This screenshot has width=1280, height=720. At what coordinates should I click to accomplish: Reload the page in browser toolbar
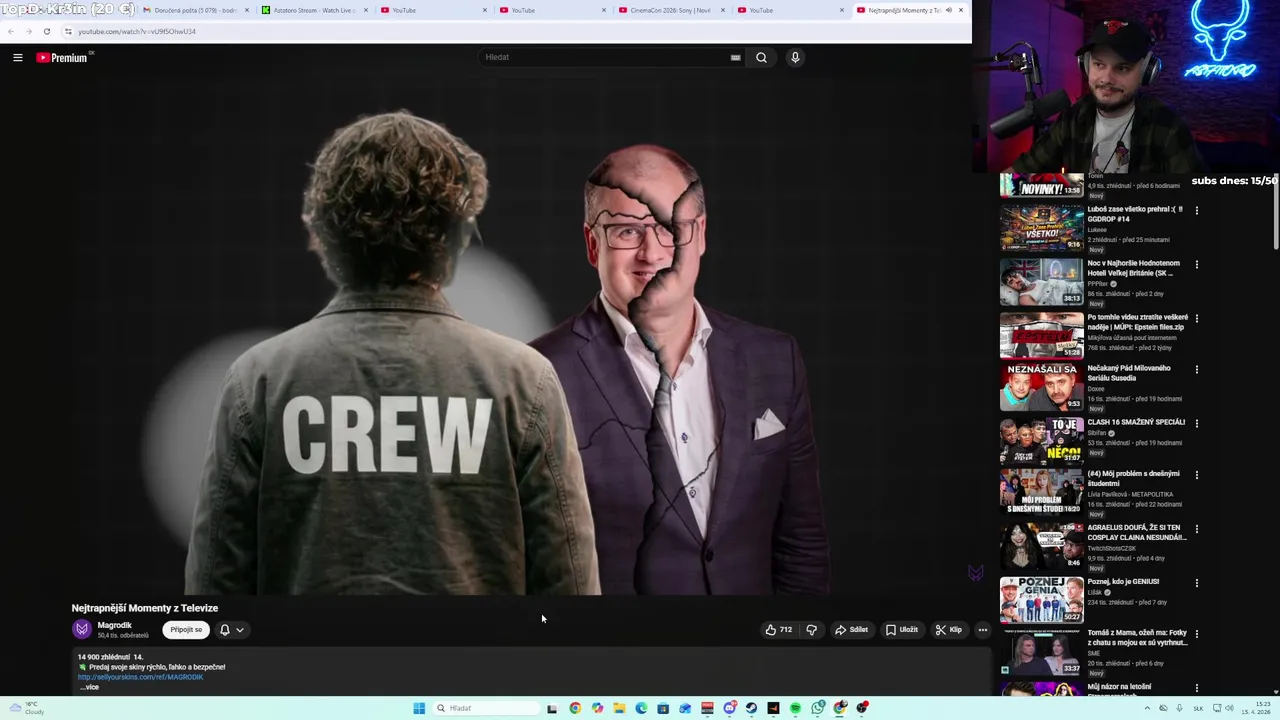(x=46, y=31)
